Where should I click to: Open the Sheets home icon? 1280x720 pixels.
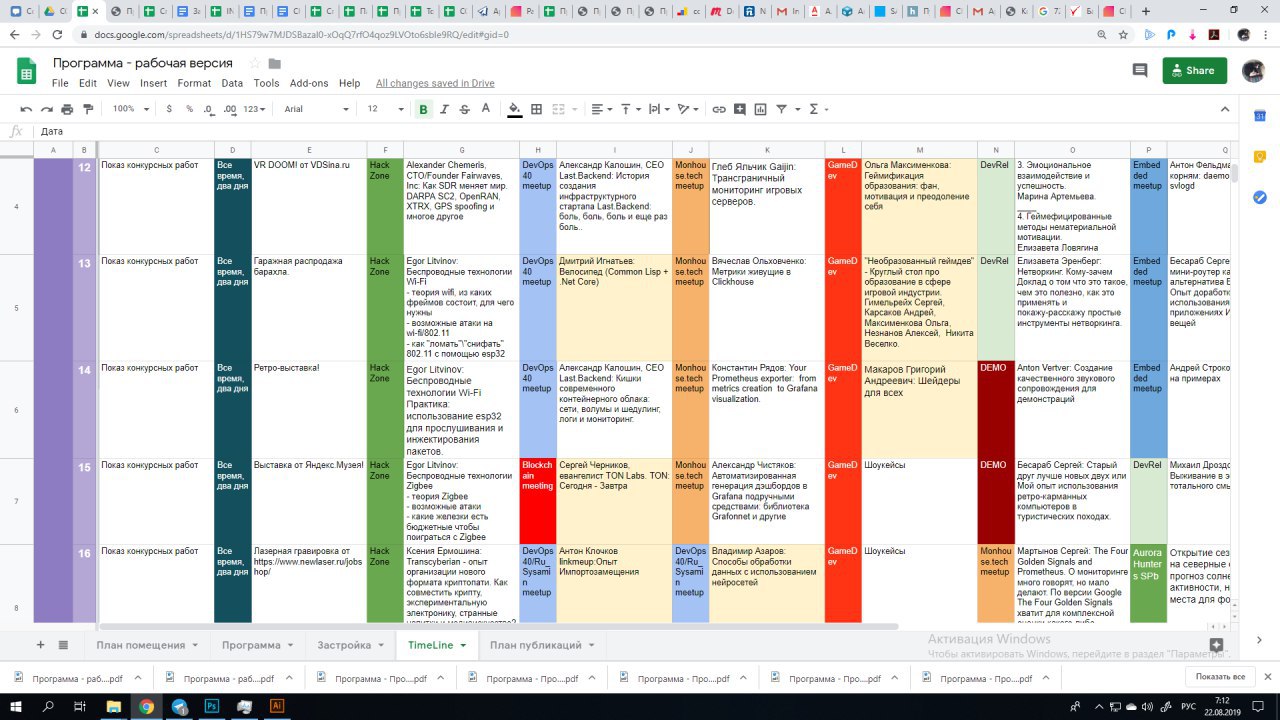click(27, 71)
